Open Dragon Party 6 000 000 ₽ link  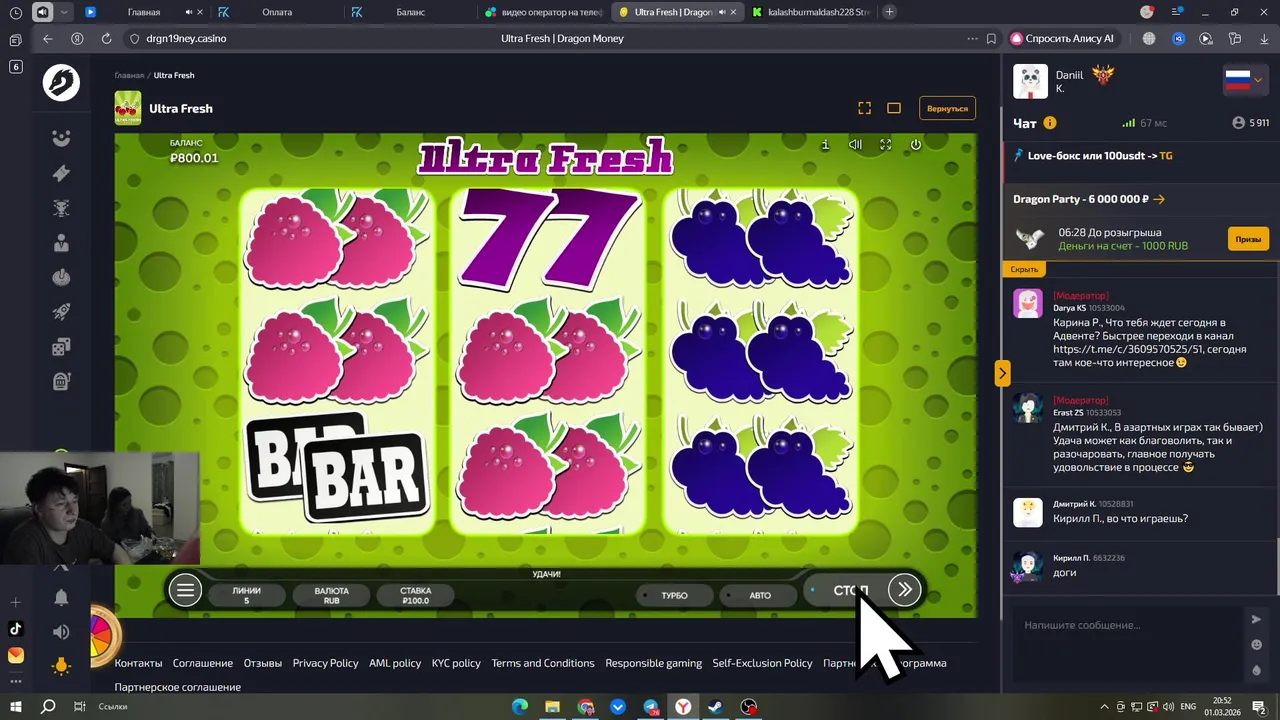[x=1089, y=199]
